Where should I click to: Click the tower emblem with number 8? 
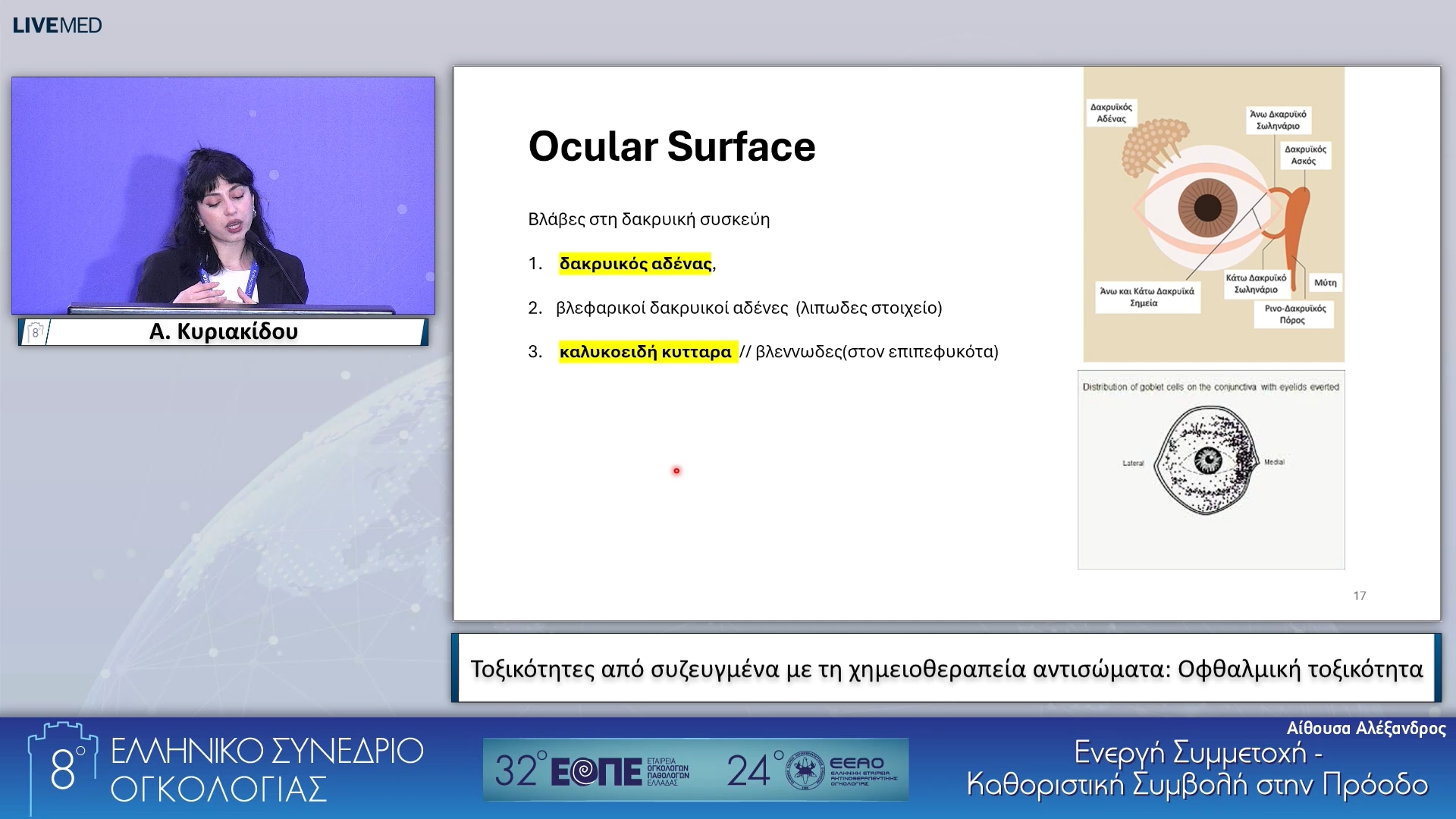pos(62,767)
